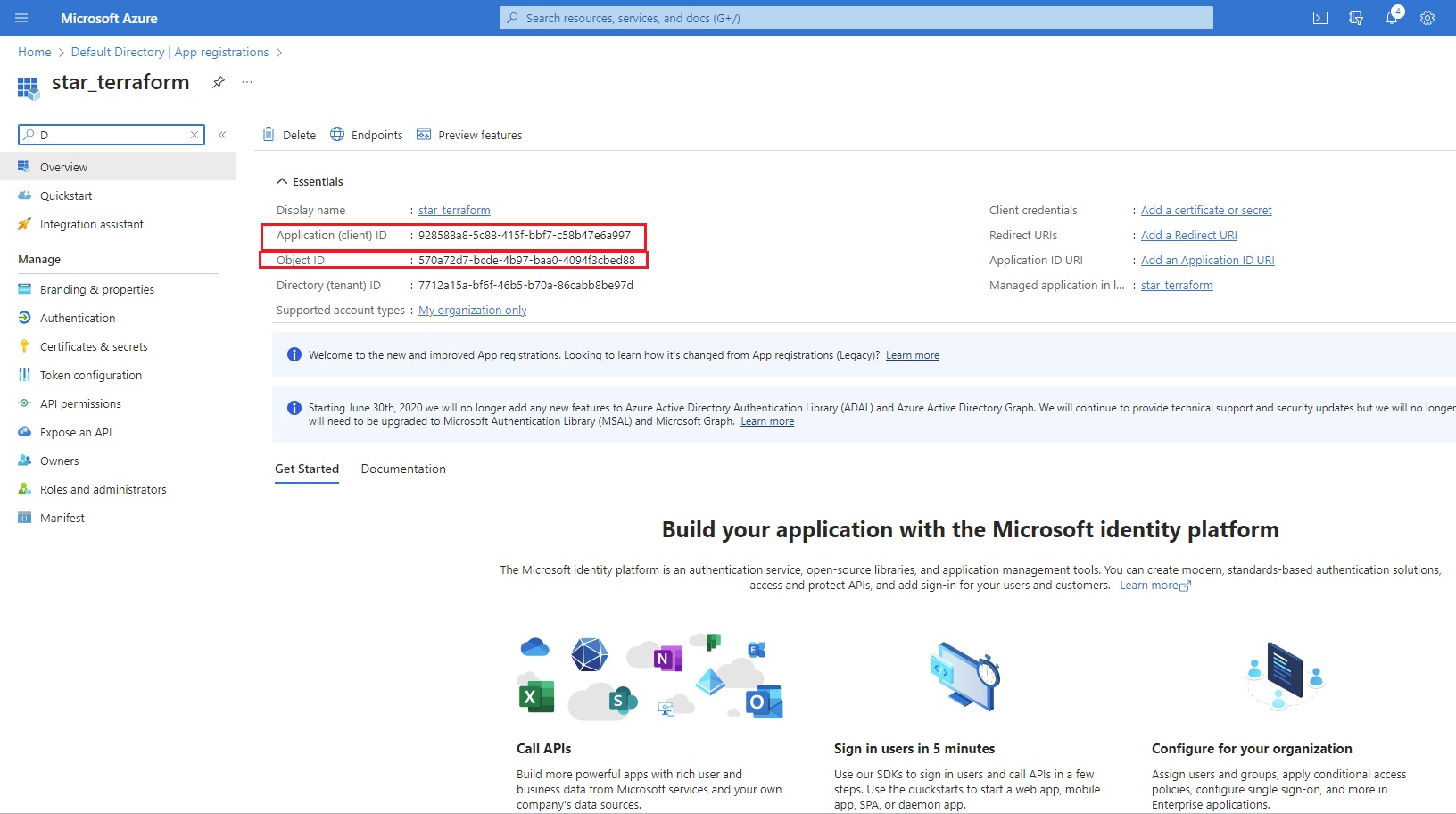Image resolution: width=1456 pixels, height=814 pixels.
Task: Click the Call APIs illustration
Action: pos(650,677)
